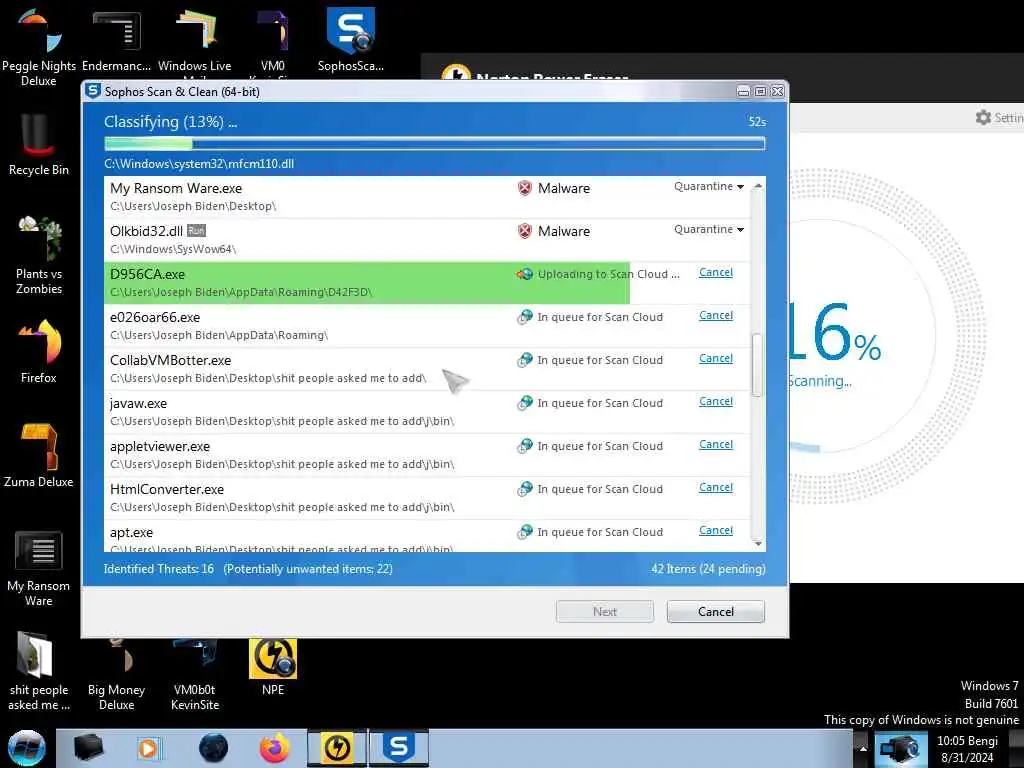Image resolution: width=1024 pixels, height=768 pixels.
Task: Launch Firefox from the taskbar
Action: tap(274, 748)
